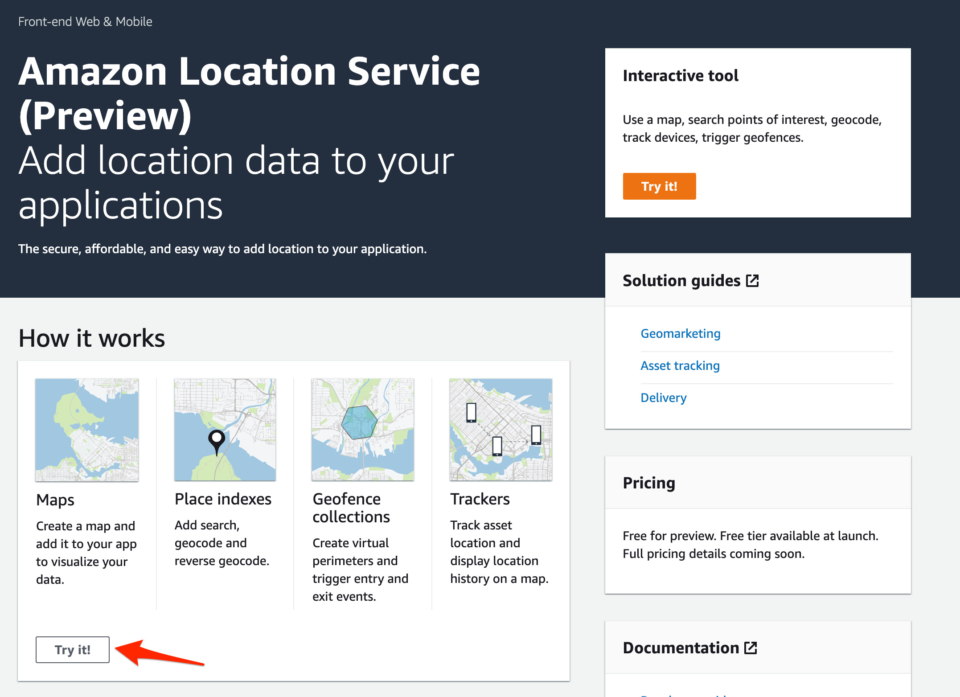Select the Maps feature label text

[x=55, y=498]
